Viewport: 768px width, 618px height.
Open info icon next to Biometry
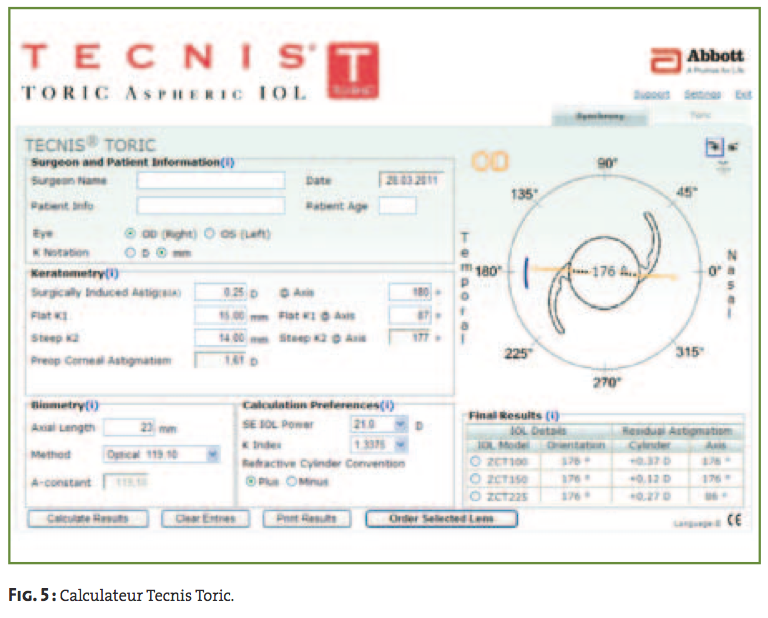(92, 405)
